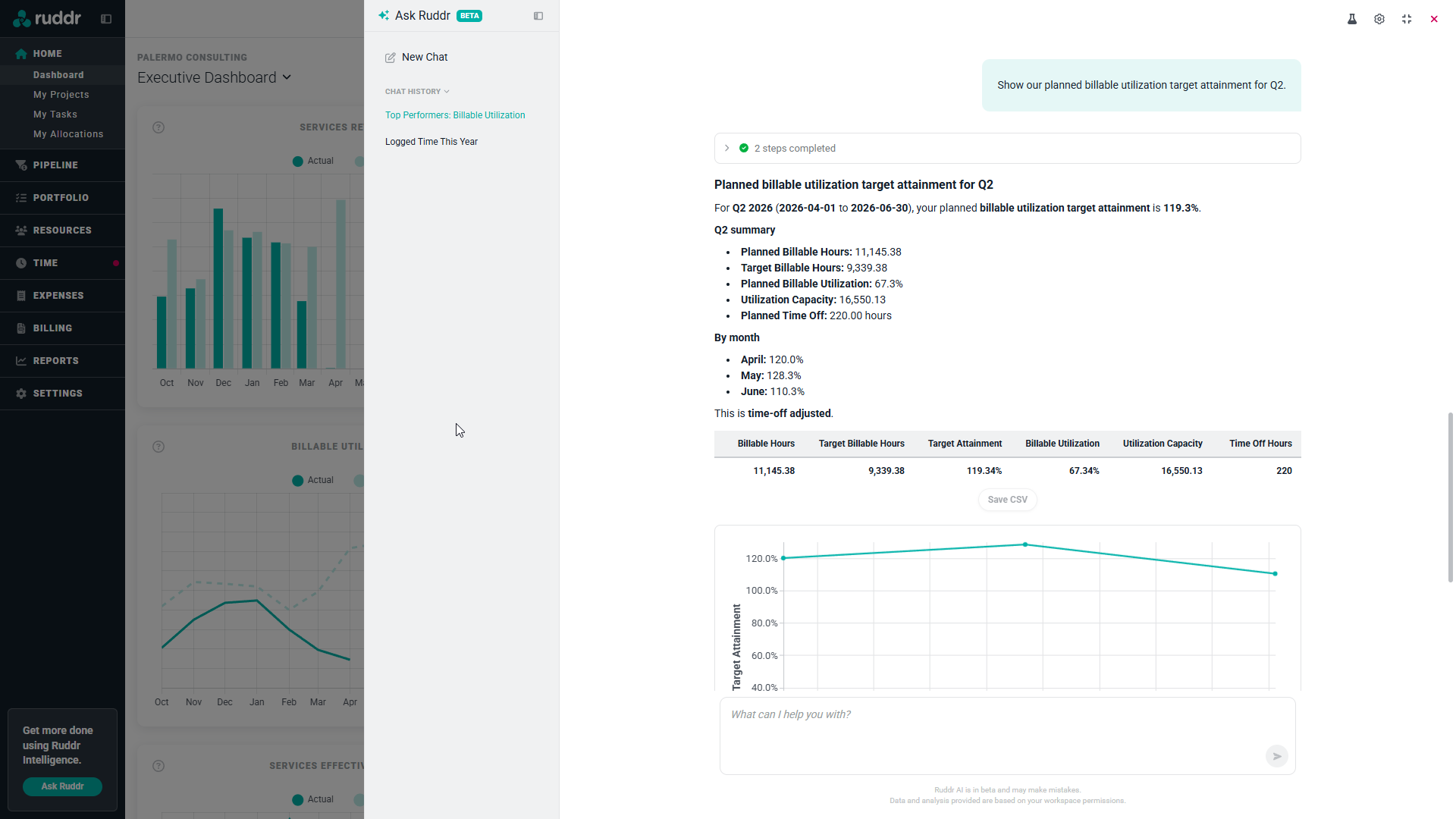The width and height of the screenshot is (1456, 819).
Task: Toggle Actual legend in Services Revenue chart
Action: 313,161
